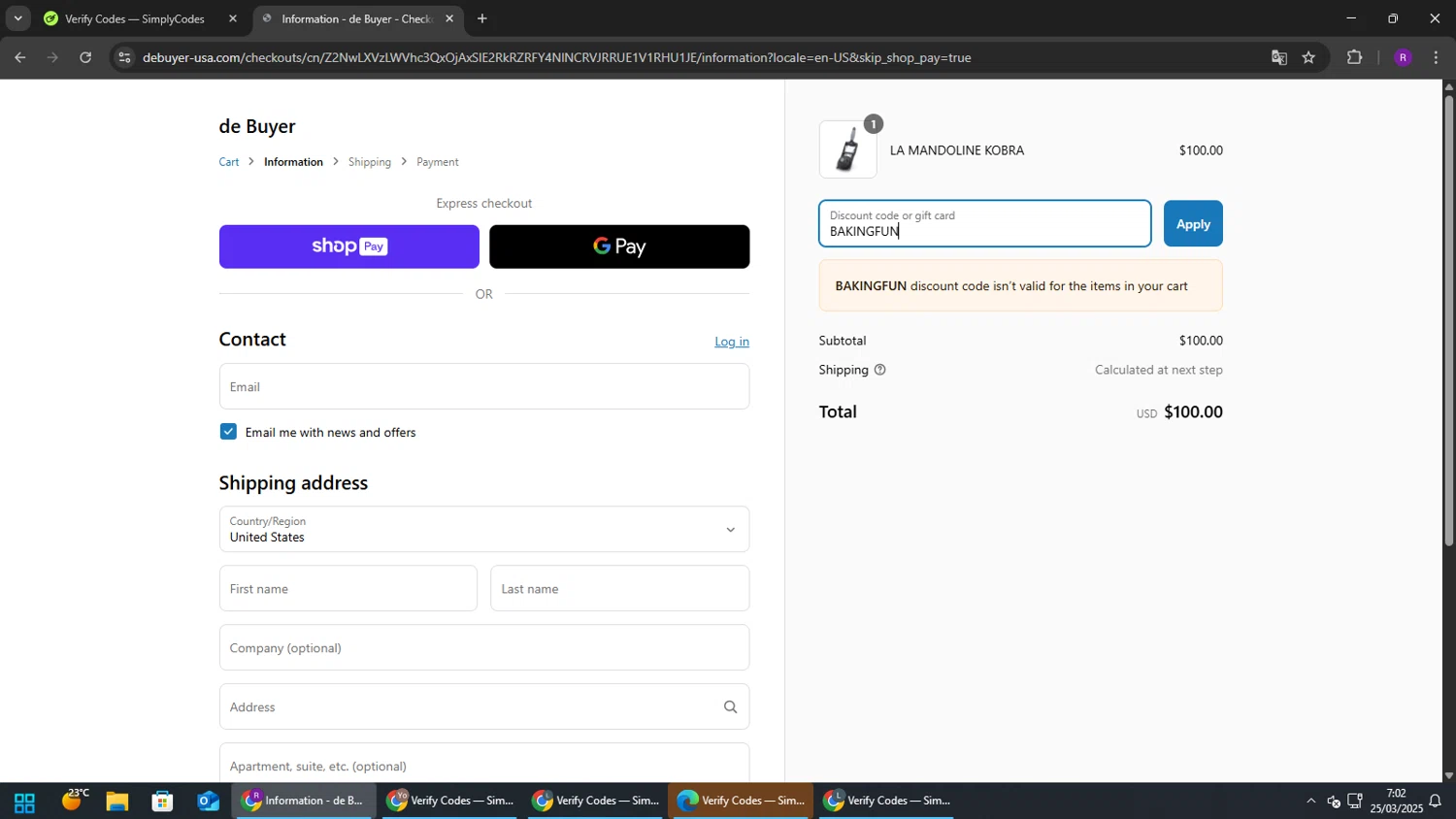Click the address bar URL
1456x819 pixels.
[x=556, y=57]
